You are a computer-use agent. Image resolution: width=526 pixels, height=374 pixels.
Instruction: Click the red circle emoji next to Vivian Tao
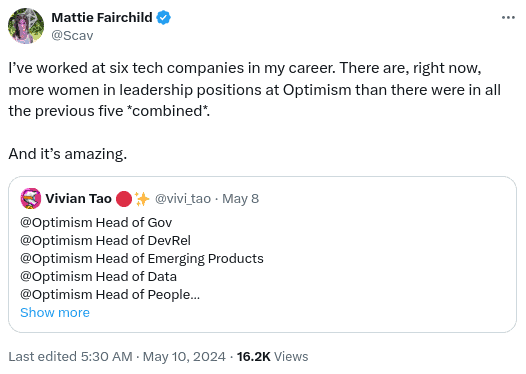pyautogui.click(x=124, y=199)
